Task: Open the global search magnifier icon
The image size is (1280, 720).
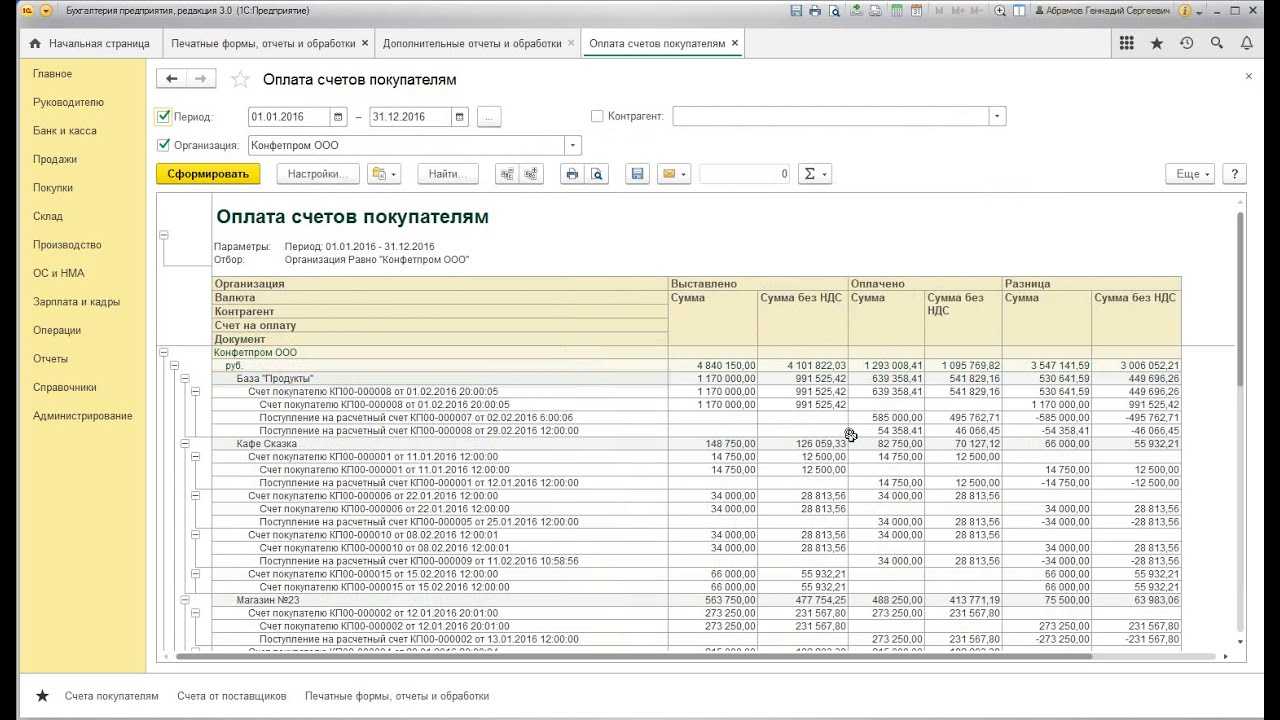Action: (1217, 44)
